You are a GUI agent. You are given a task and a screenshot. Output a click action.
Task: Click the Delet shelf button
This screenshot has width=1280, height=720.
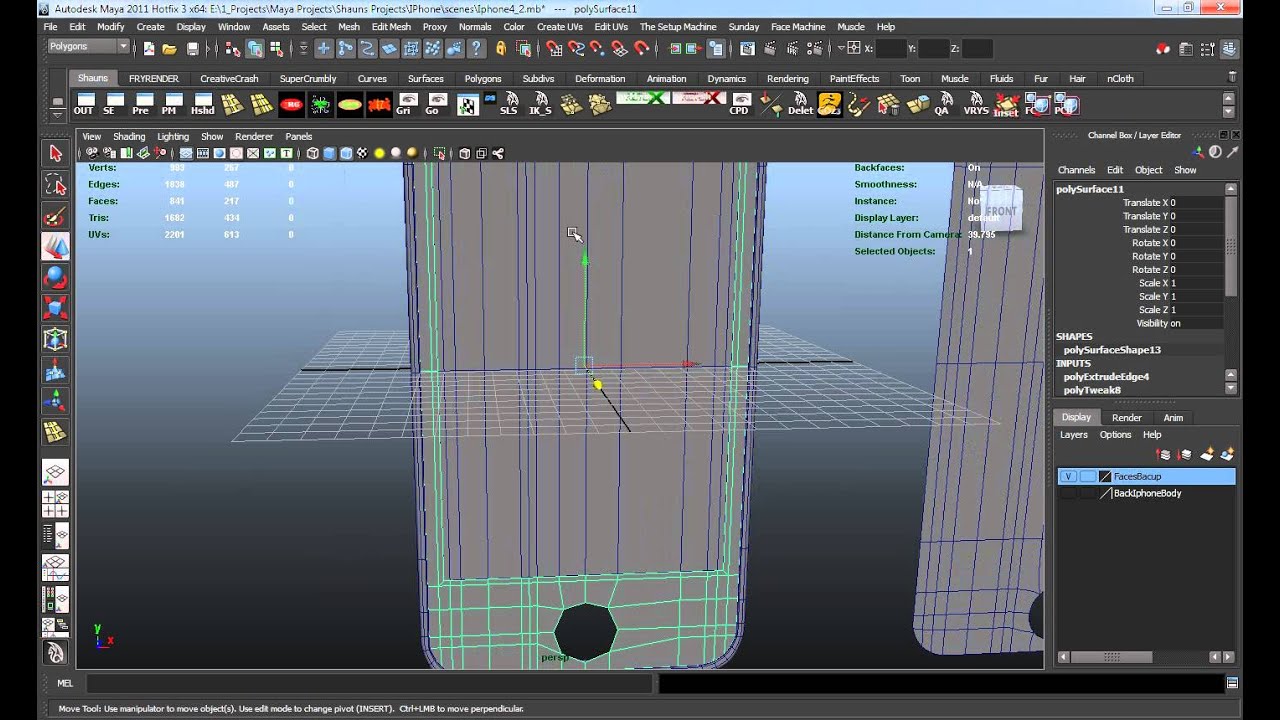(800, 104)
